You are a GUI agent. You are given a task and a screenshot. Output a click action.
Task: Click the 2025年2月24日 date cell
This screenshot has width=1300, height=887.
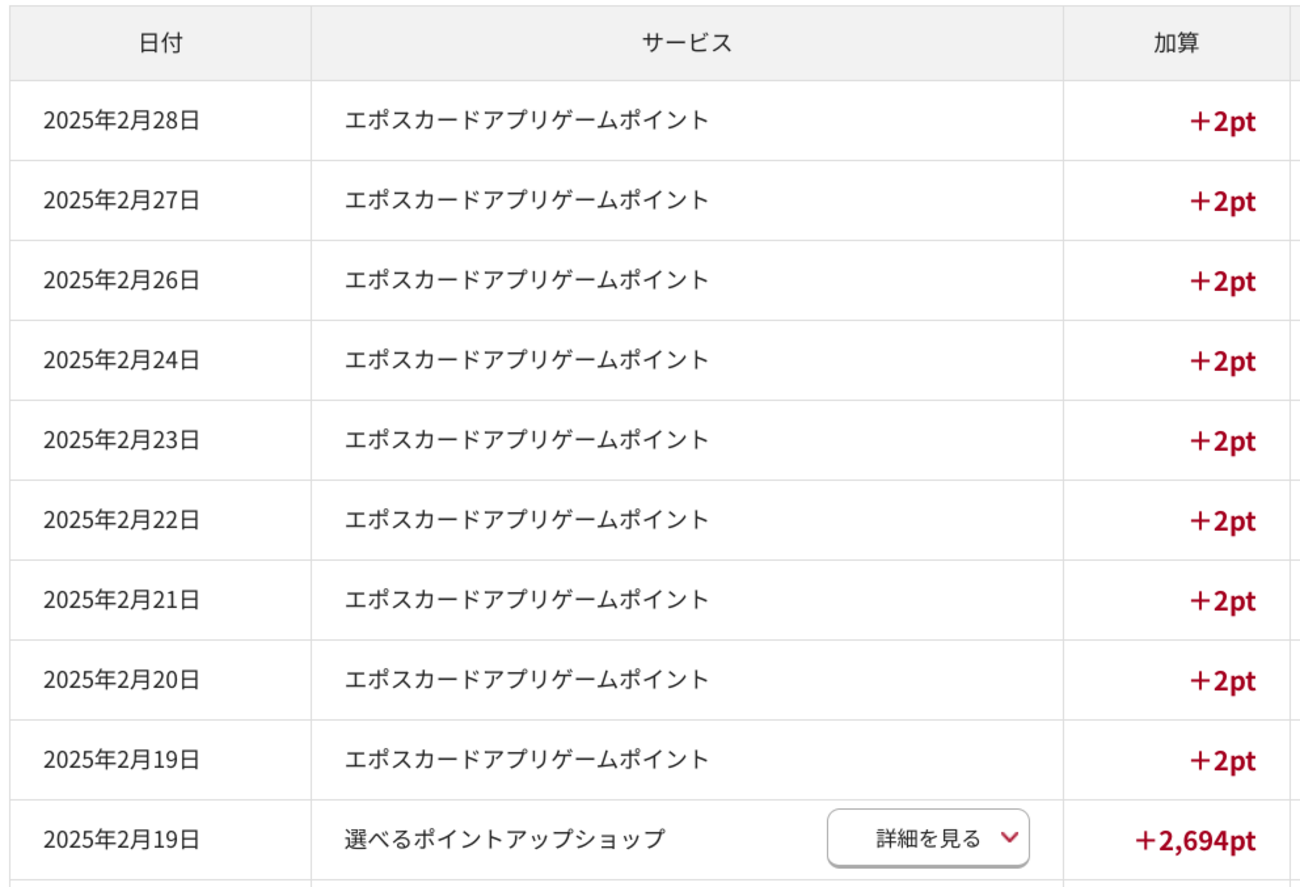click(122, 360)
